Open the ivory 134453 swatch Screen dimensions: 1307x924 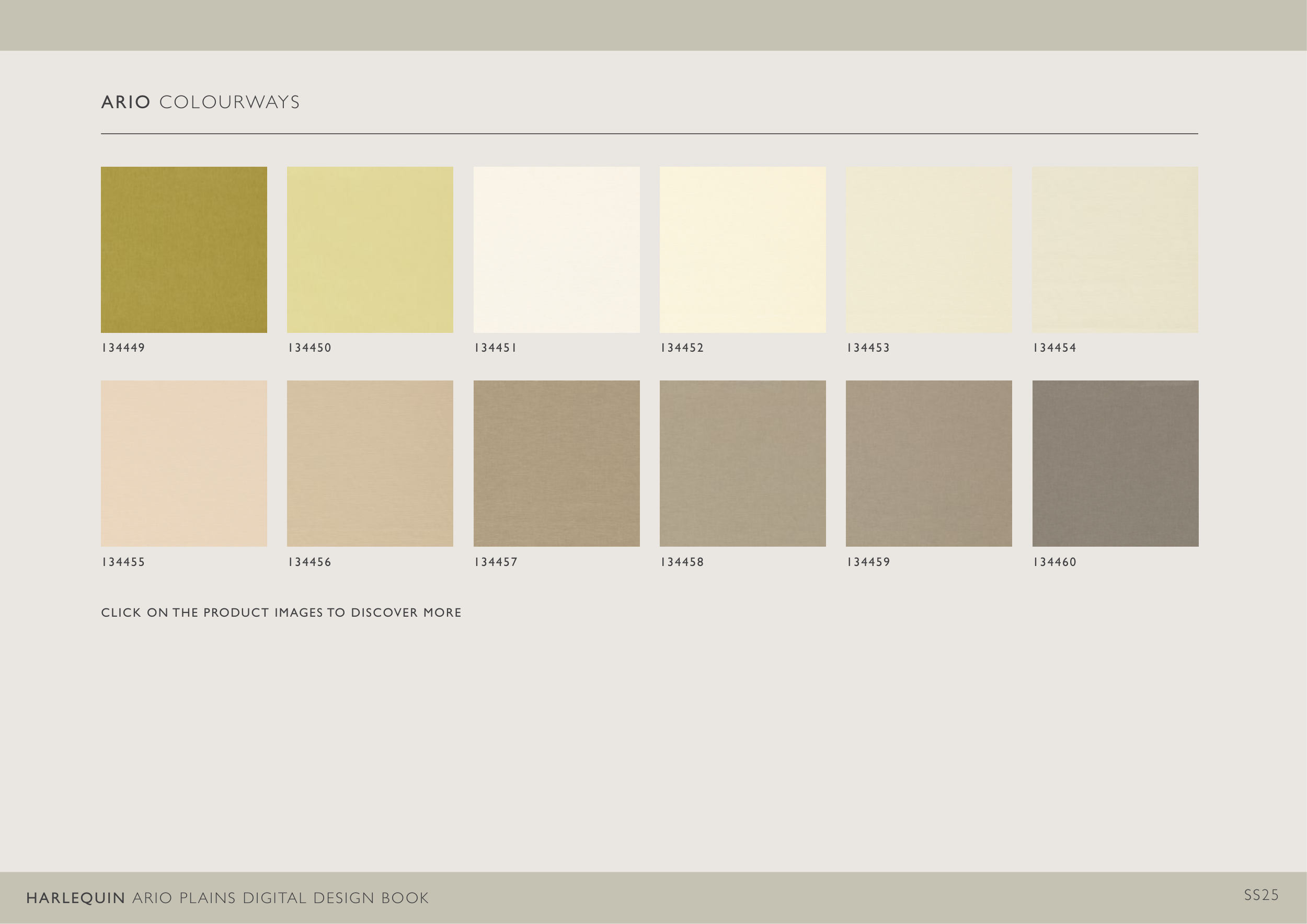coord(928,250)
